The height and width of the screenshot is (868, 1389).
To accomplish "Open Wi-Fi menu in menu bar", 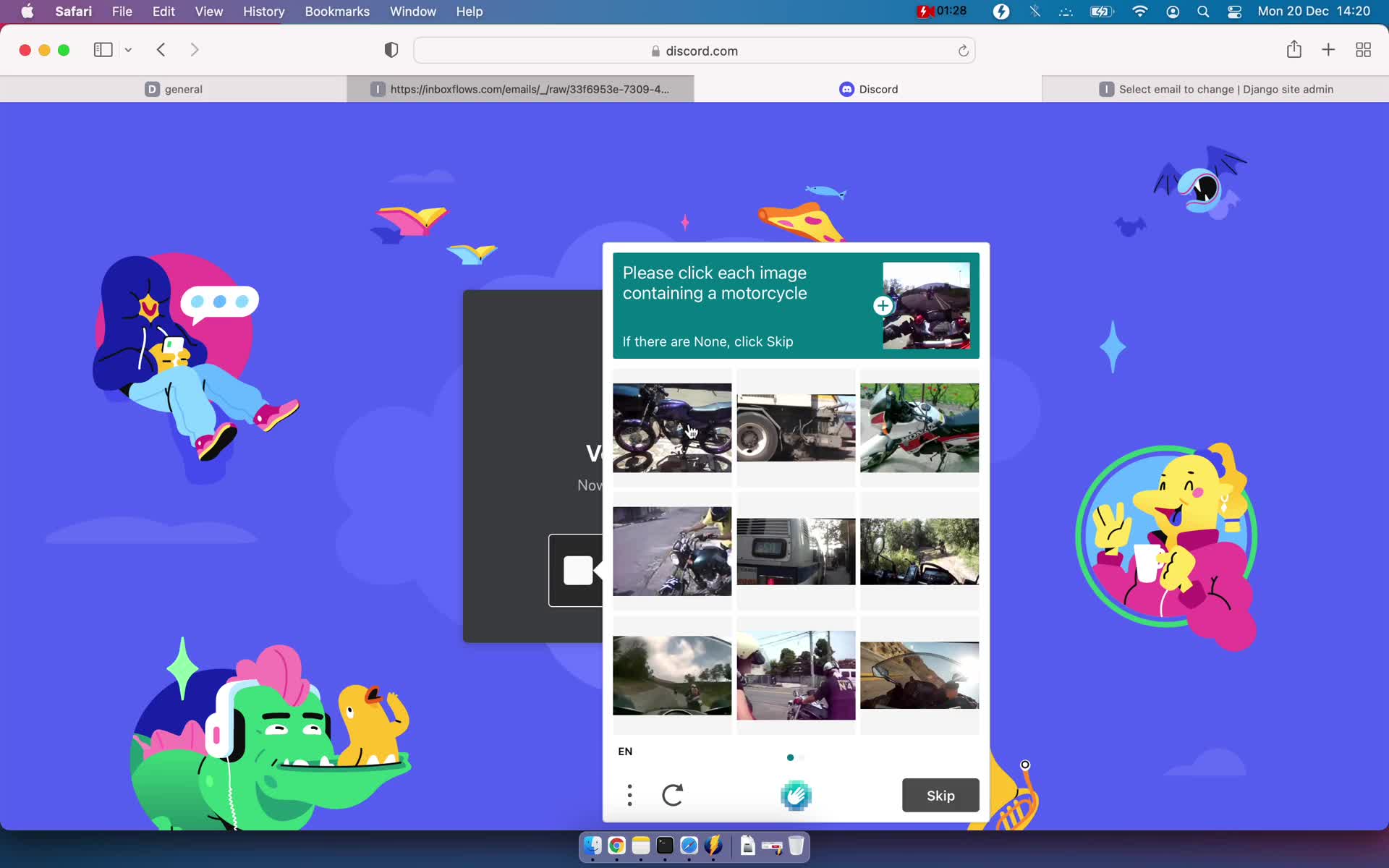I will tap(1140, 12).
